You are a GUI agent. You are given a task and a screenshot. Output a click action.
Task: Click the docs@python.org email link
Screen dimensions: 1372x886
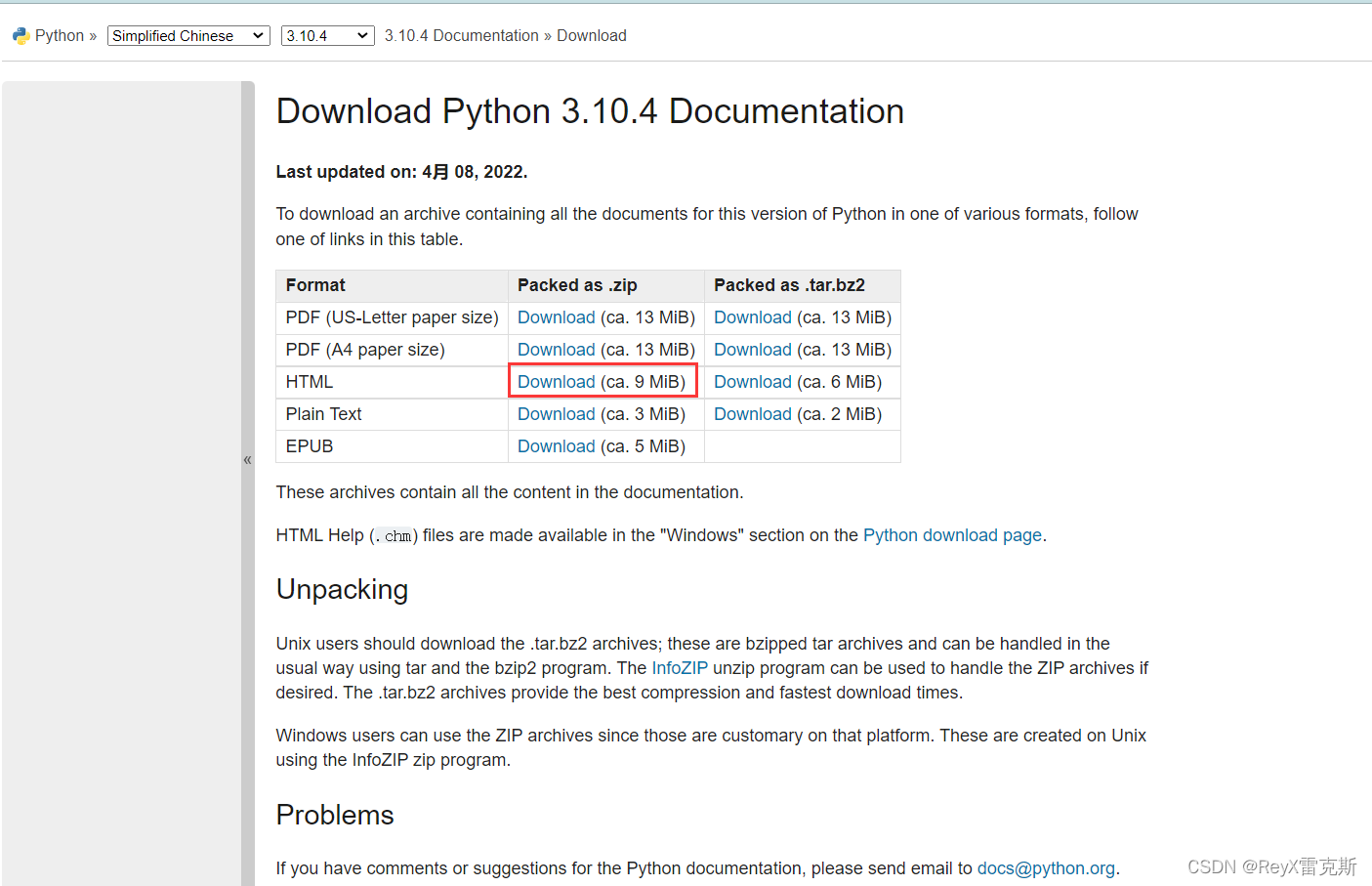click(1046, 868)
